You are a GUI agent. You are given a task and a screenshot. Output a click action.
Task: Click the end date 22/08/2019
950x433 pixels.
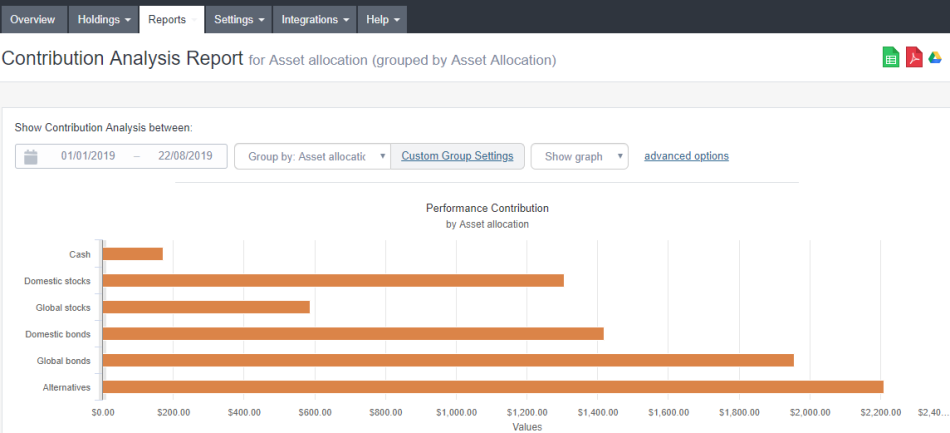[185, 156]
